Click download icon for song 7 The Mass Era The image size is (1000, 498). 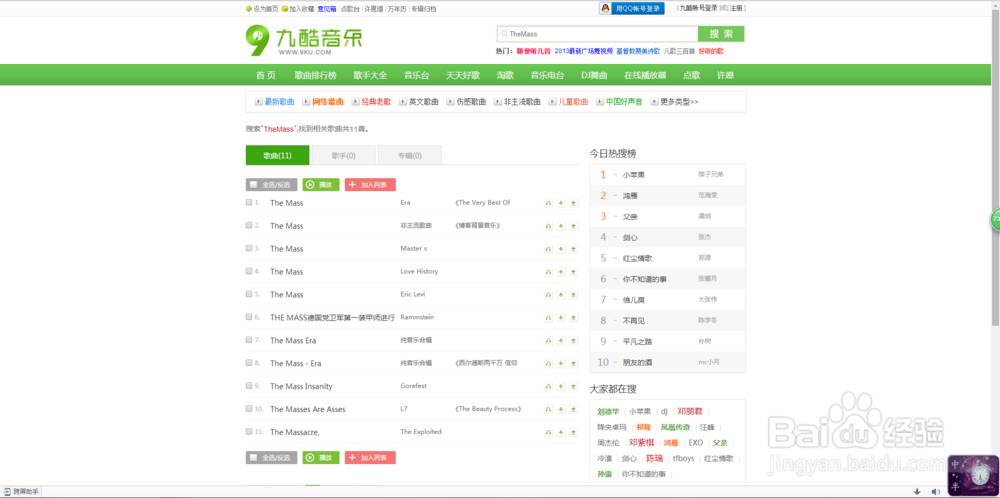(573, 341)
